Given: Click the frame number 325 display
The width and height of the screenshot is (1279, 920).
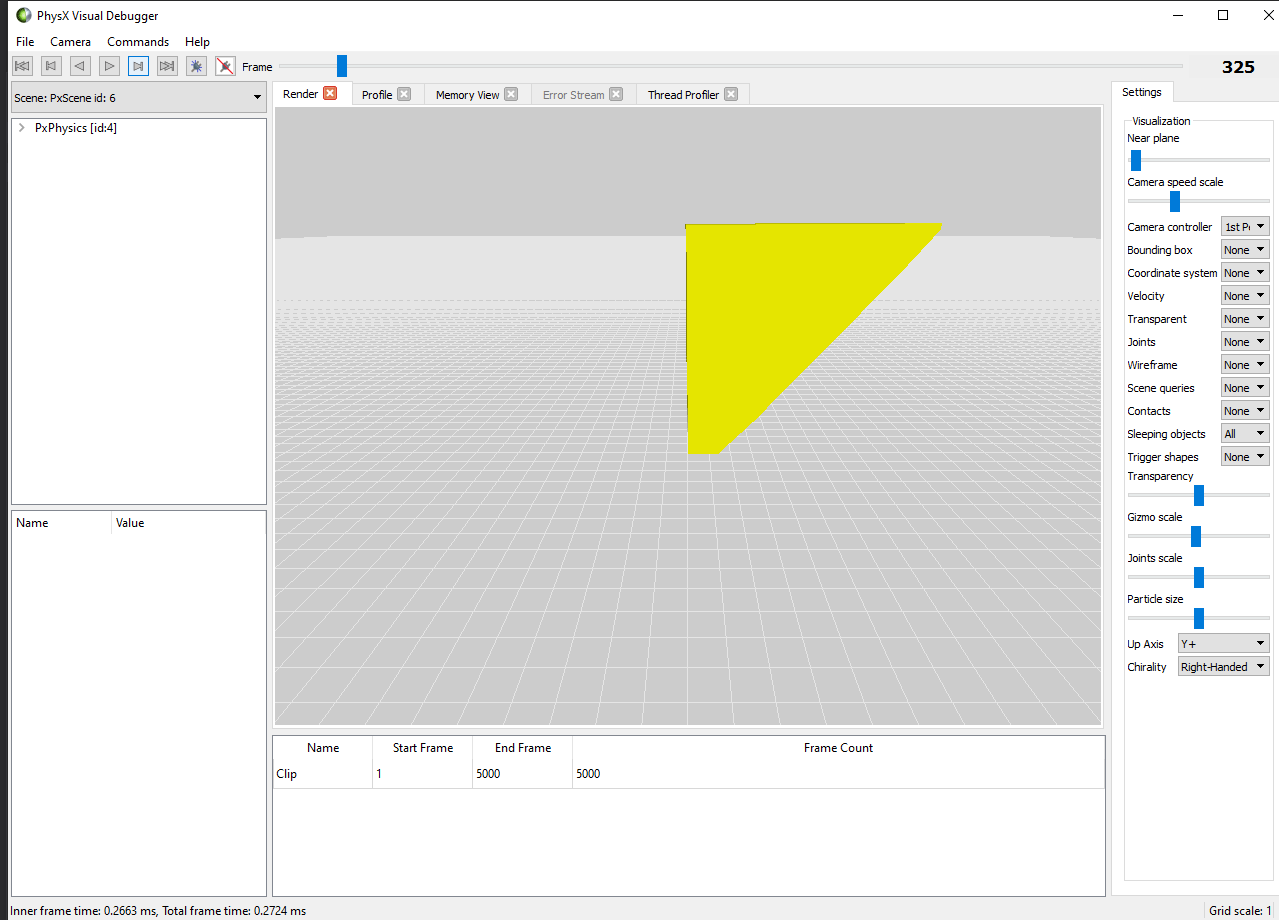Looking at the screenshot, I should [x=1238, y=67].
